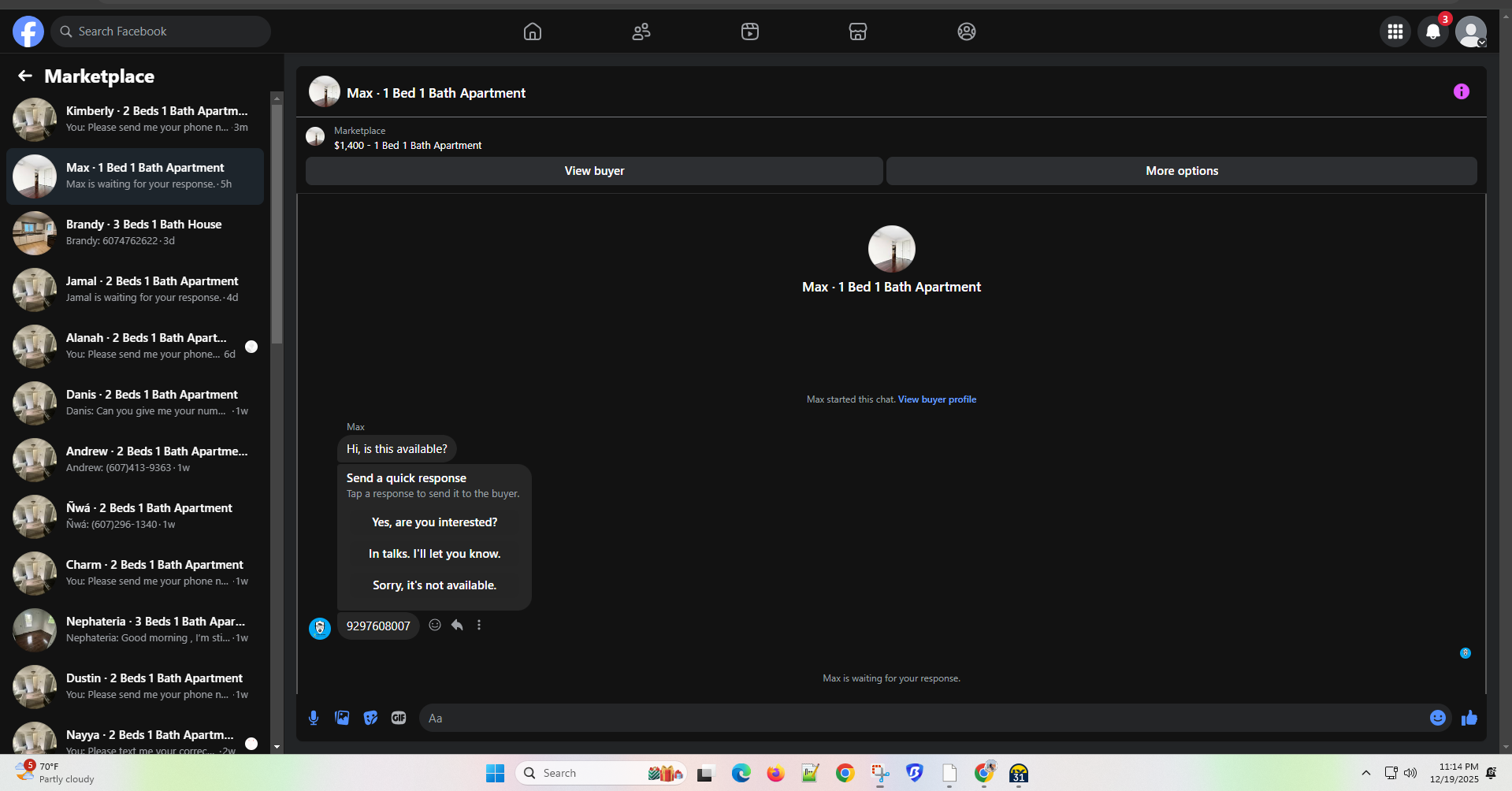Screen dimensions: 1512x791
Task: Open the weather widget showing 70°F
Action: point(55,772)
